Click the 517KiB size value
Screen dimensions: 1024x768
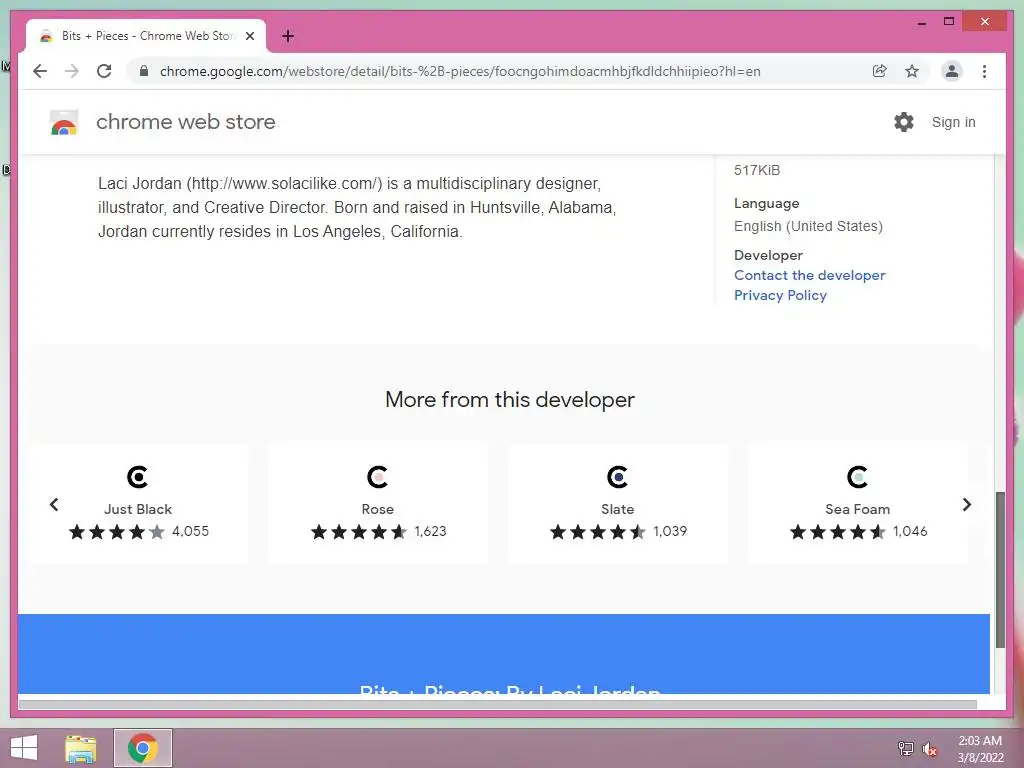757,170
